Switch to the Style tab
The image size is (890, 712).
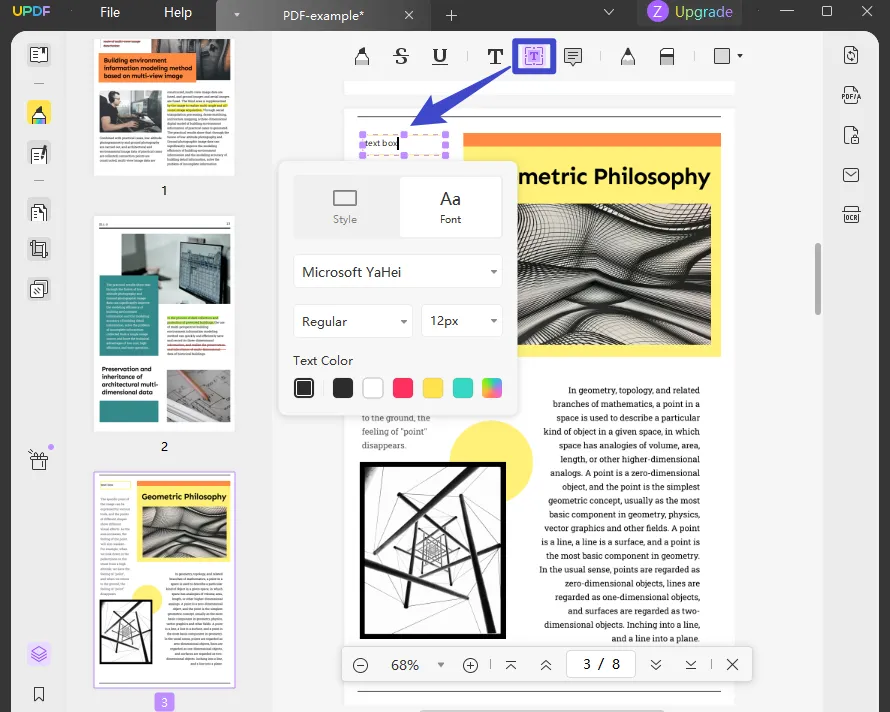coord(345,207)
